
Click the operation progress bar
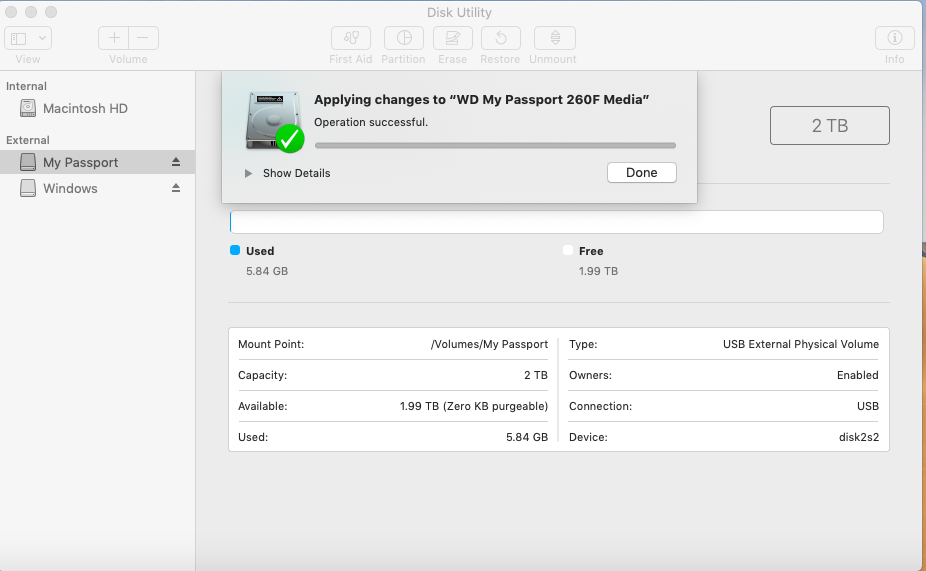(x=495, y=145)
